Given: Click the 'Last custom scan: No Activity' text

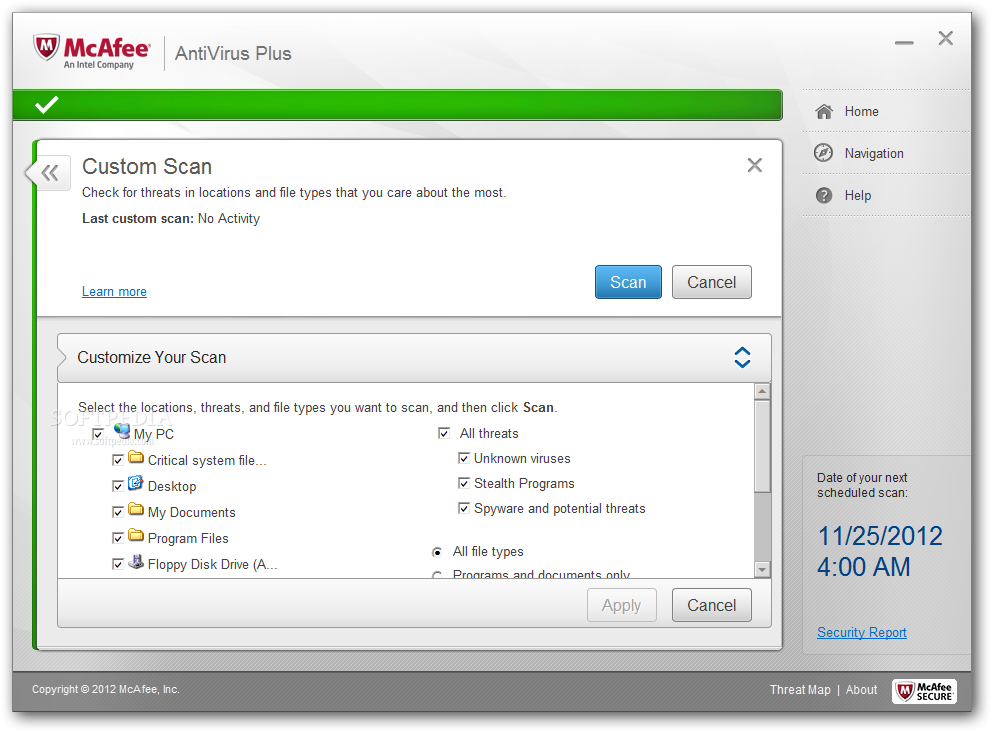Looking at the screenshot, I should coord(171,218).
